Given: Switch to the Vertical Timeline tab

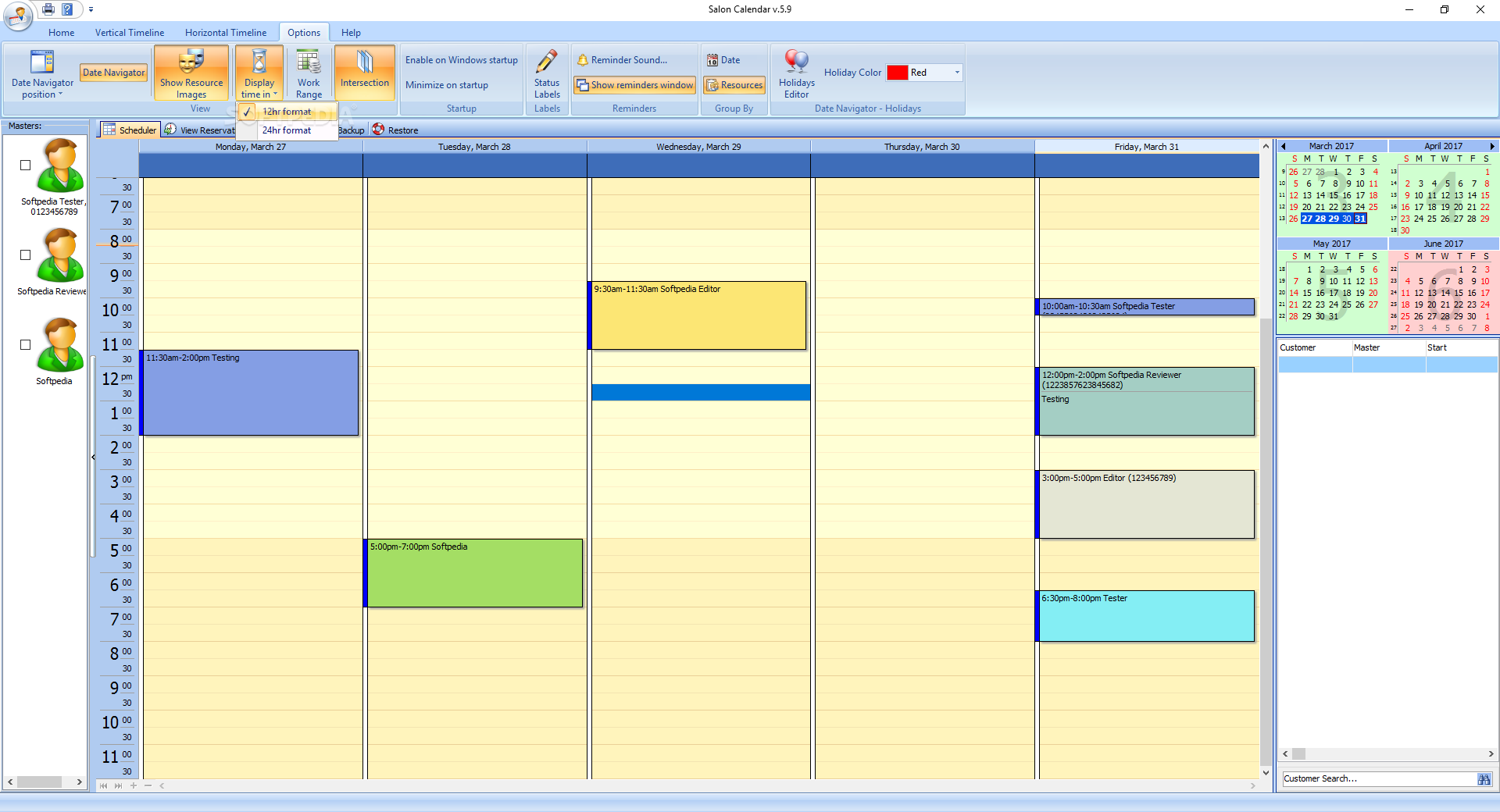Looking at the screenshot, I should coord(130,33).
